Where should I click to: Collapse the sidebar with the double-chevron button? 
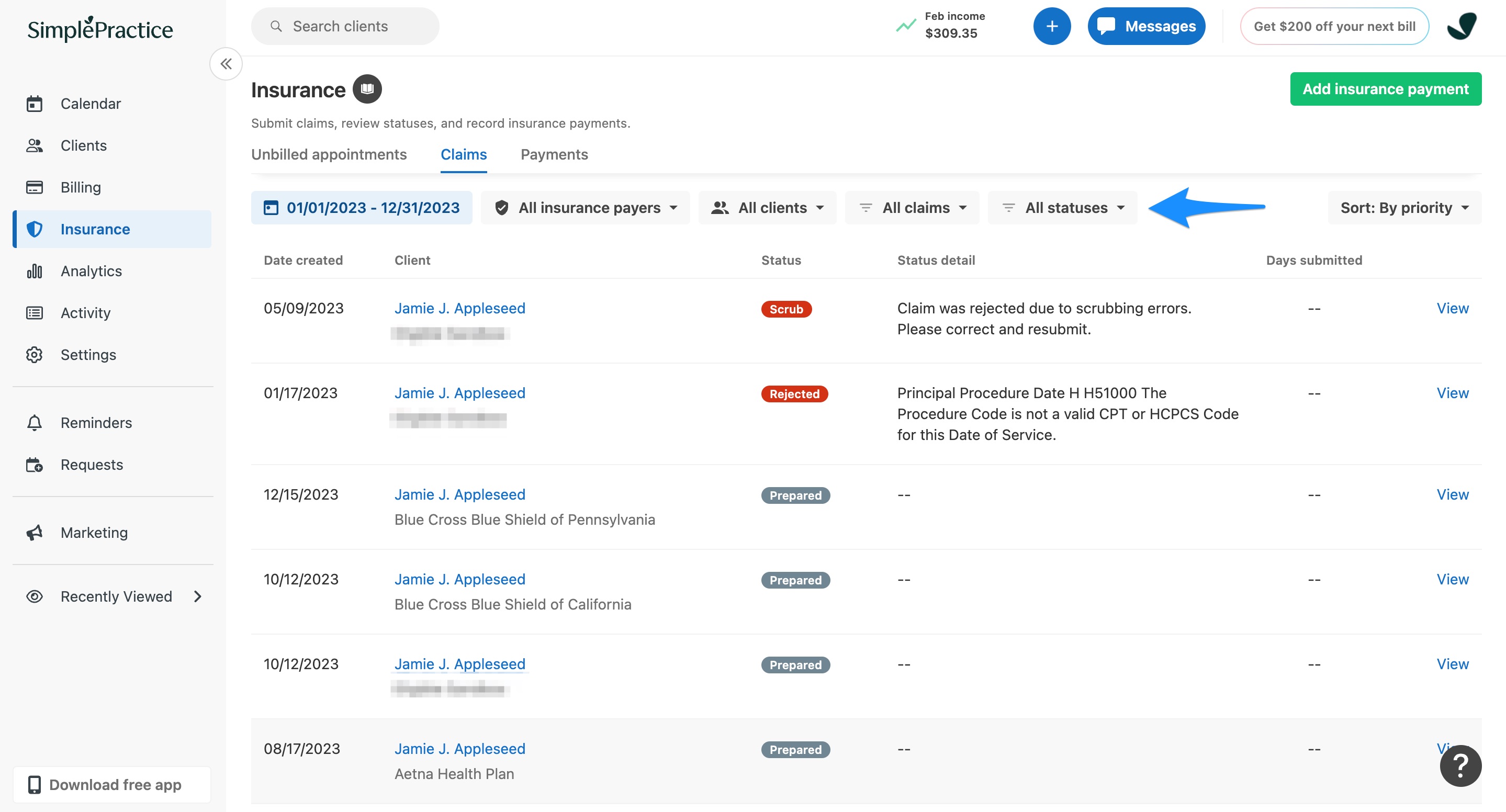click(226, 64)
